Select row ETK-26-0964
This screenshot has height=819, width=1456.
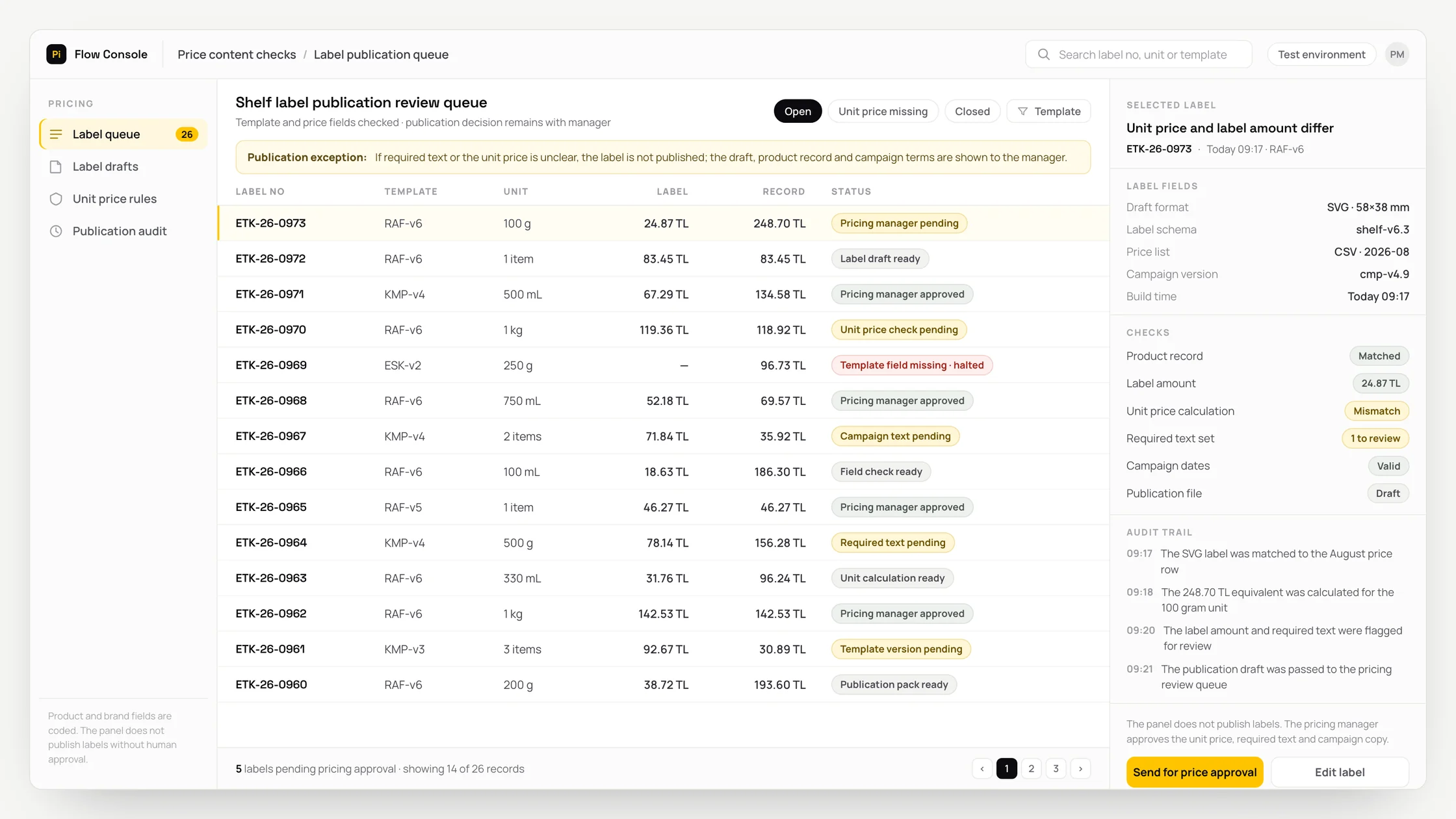[663, 543]
